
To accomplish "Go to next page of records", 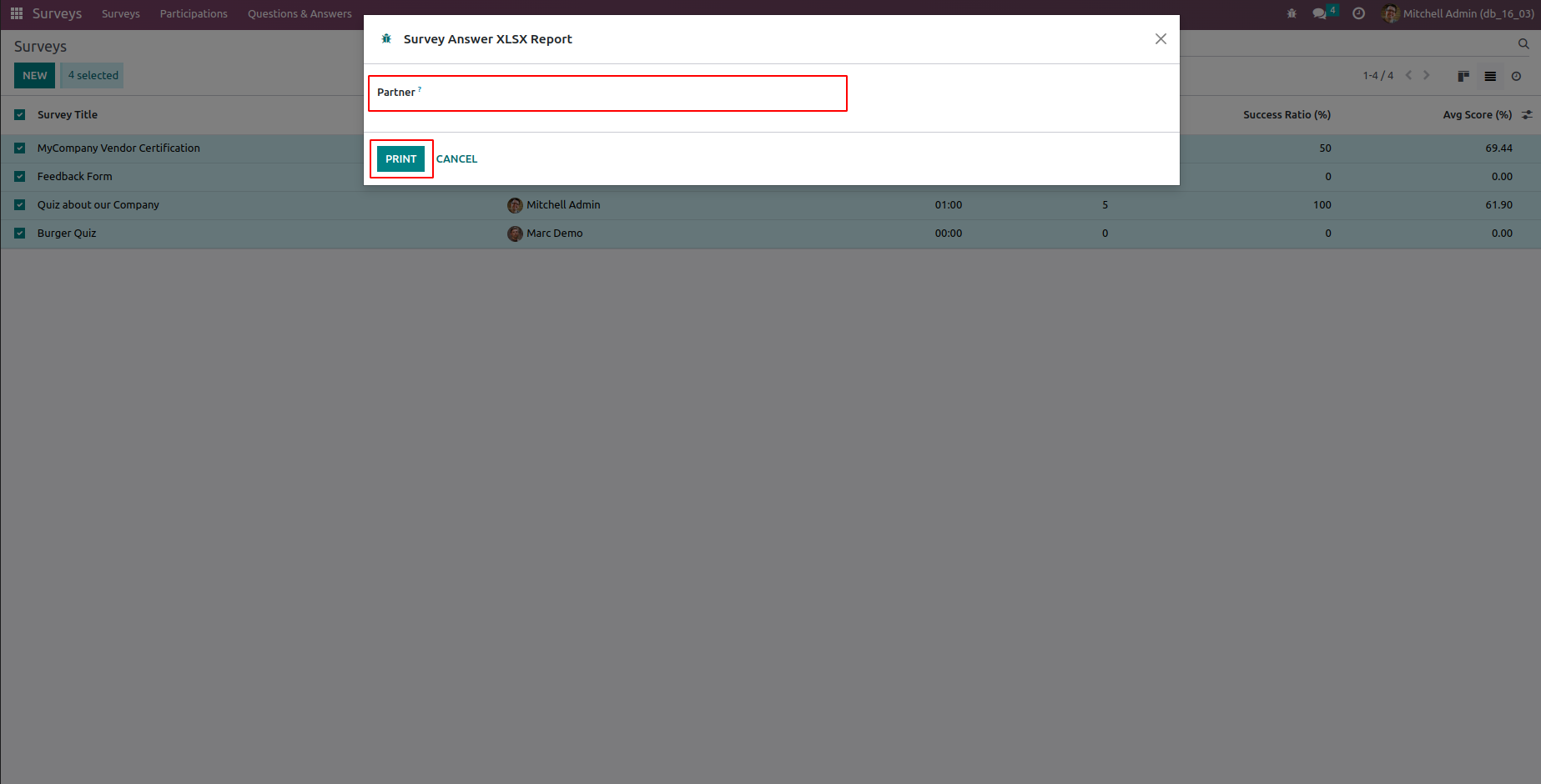I will pos(1427,75).
